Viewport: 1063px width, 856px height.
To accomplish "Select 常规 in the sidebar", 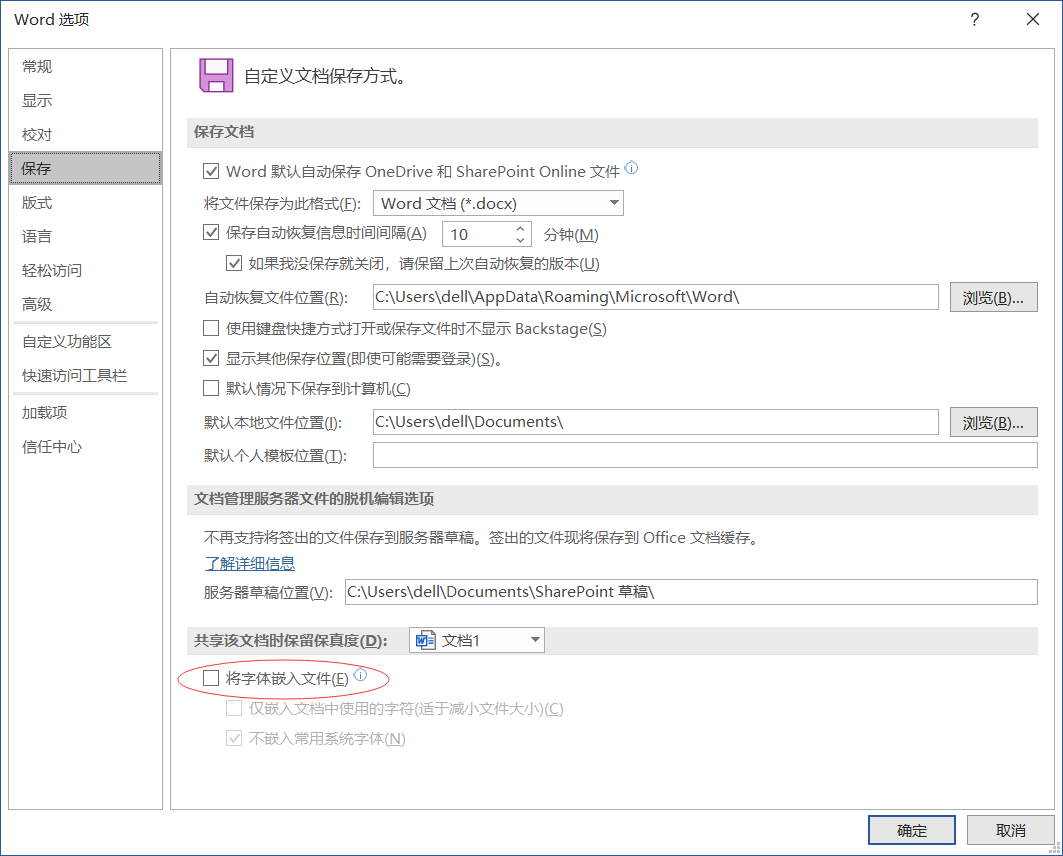I will [x=85, y=66].
